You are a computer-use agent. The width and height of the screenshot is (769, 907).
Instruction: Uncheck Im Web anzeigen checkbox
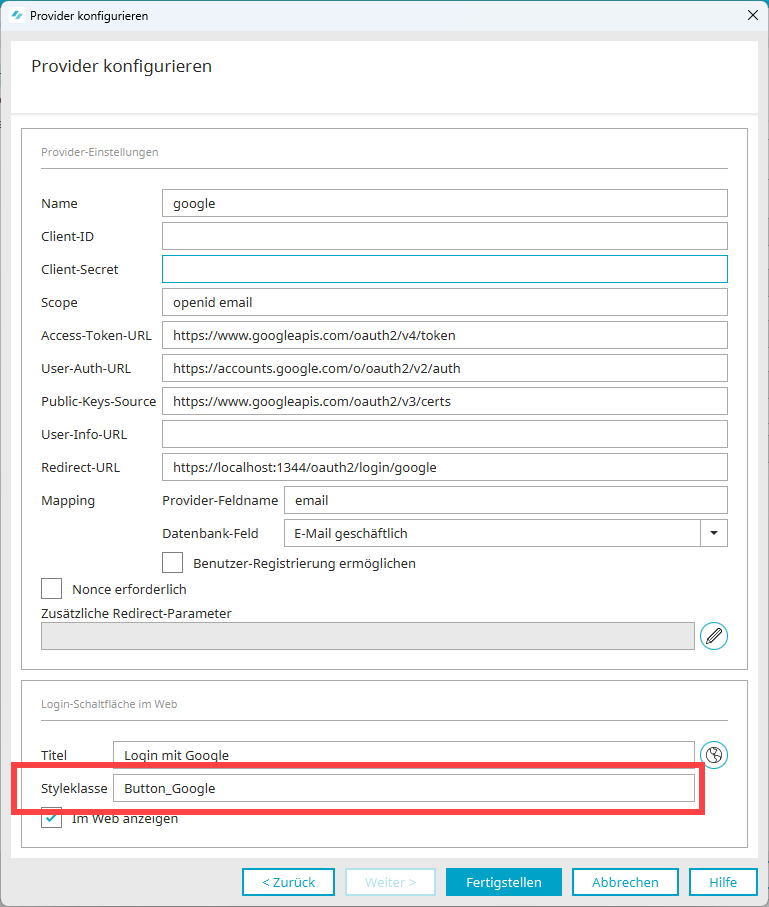(x=51, y=818)
